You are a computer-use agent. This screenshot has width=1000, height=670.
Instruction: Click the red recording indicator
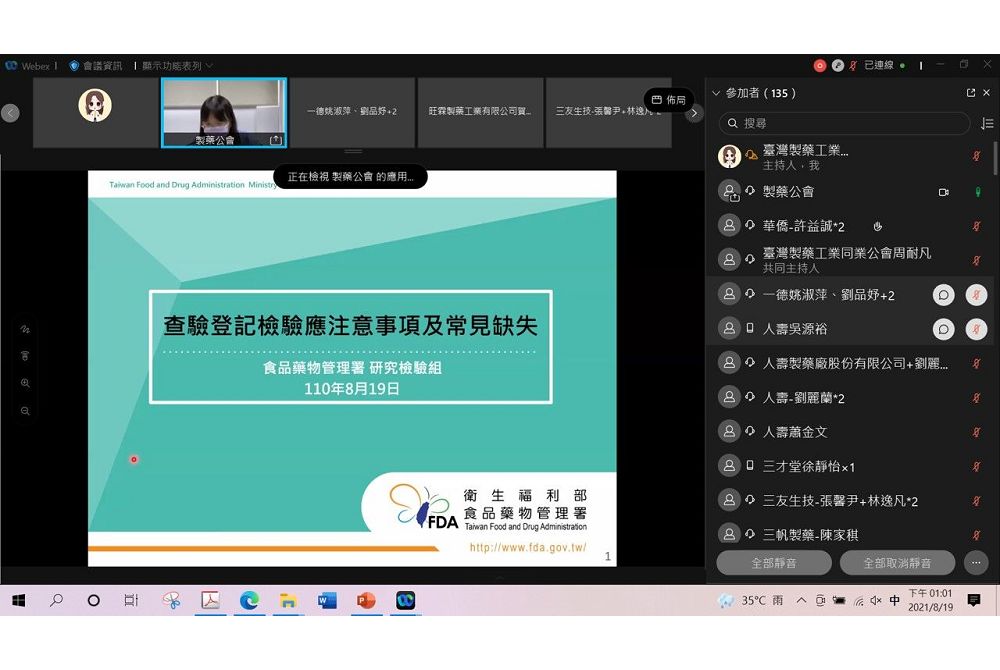pos(820,66)
